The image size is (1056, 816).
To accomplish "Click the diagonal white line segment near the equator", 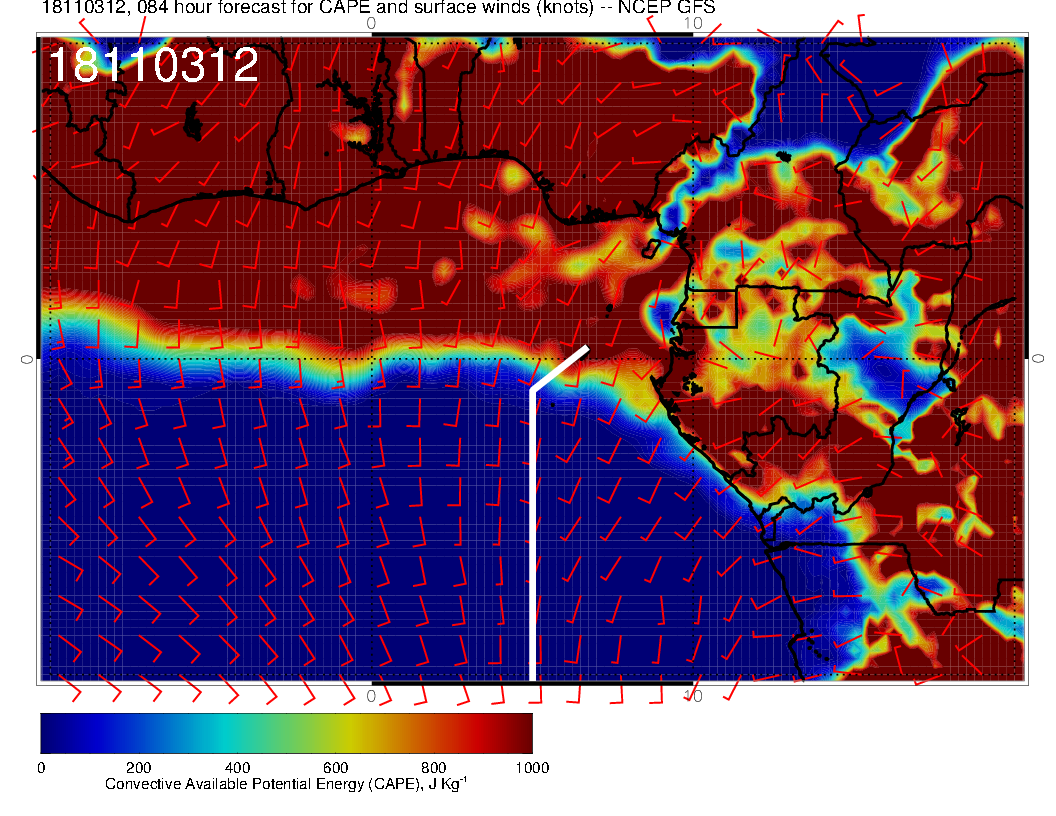I will click(x=560, y=368).
